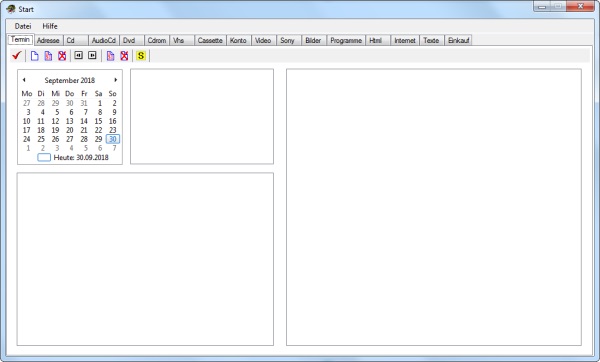Maximize the Start window
The width and height of the screenshot is (600, 362).
558,6
